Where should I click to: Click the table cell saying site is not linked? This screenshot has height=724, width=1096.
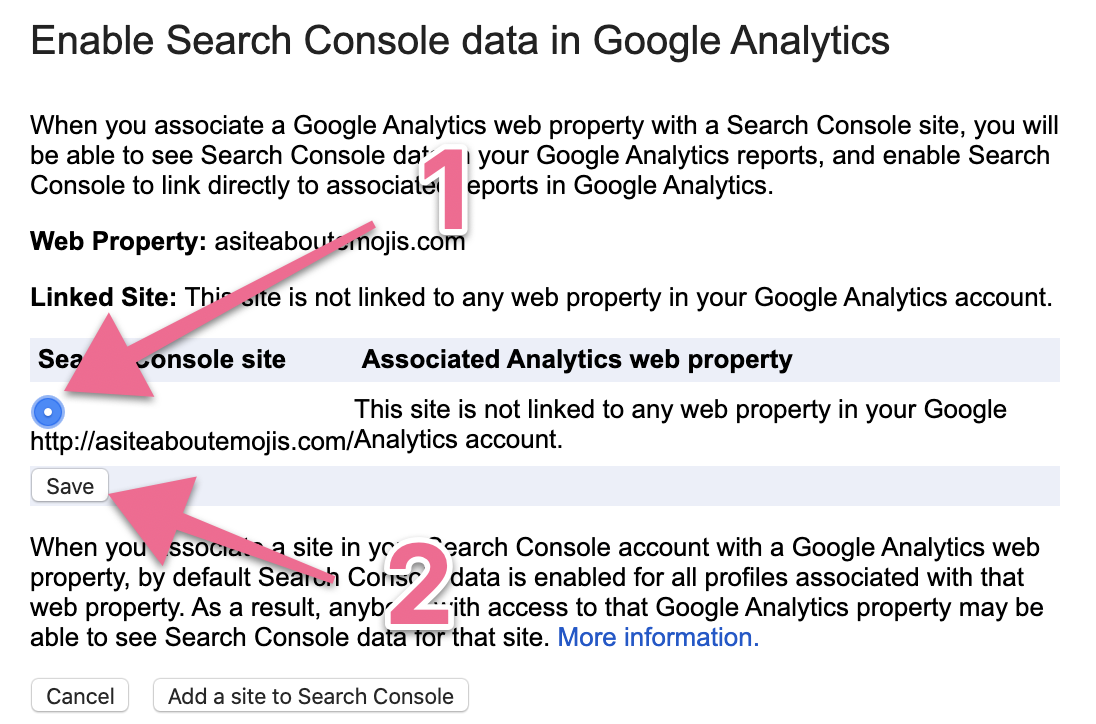680,424
